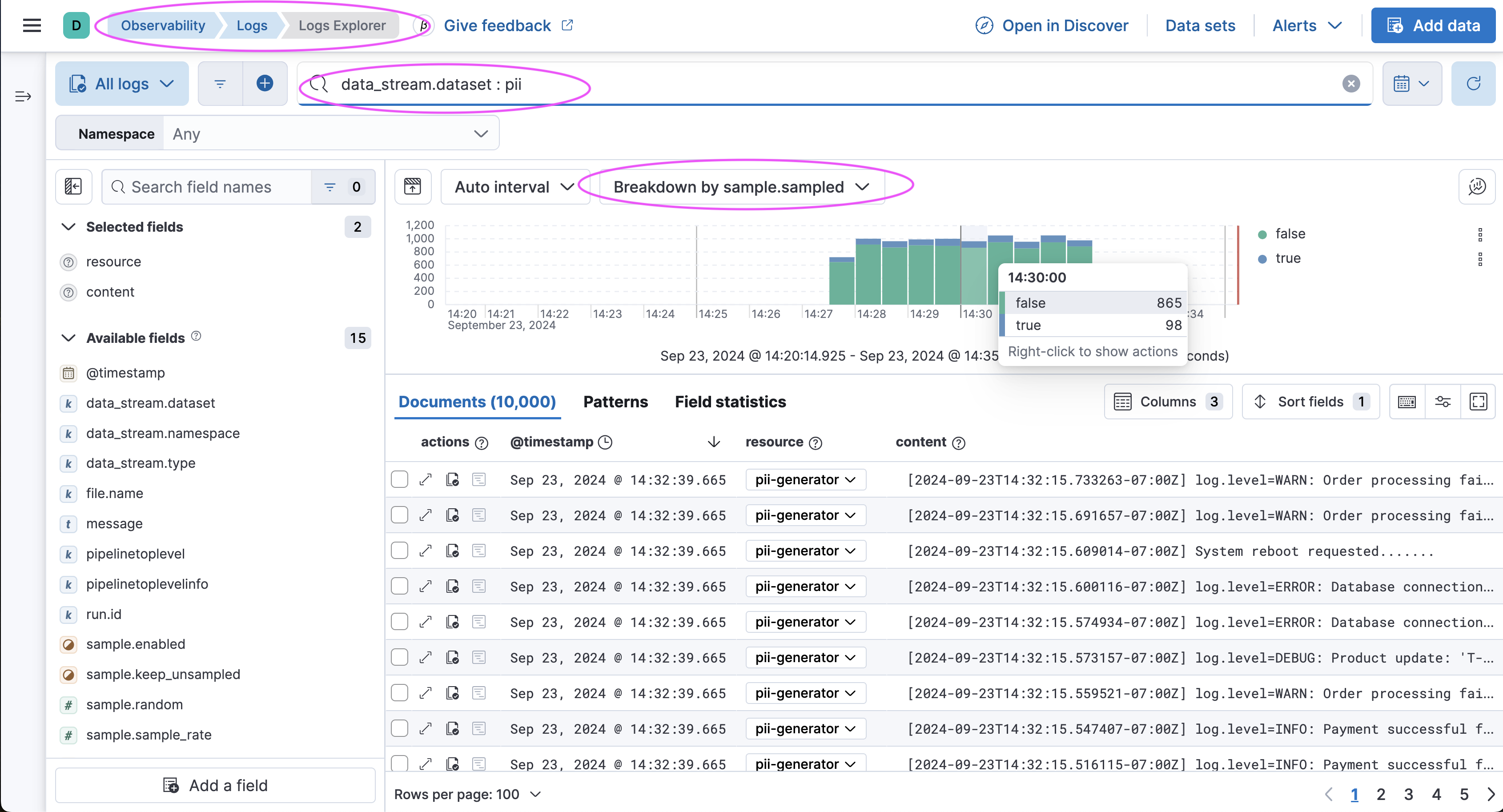1503x812 pixels.
Task: Click the hide sidebar collapse icon
Action: click(73, 187)
